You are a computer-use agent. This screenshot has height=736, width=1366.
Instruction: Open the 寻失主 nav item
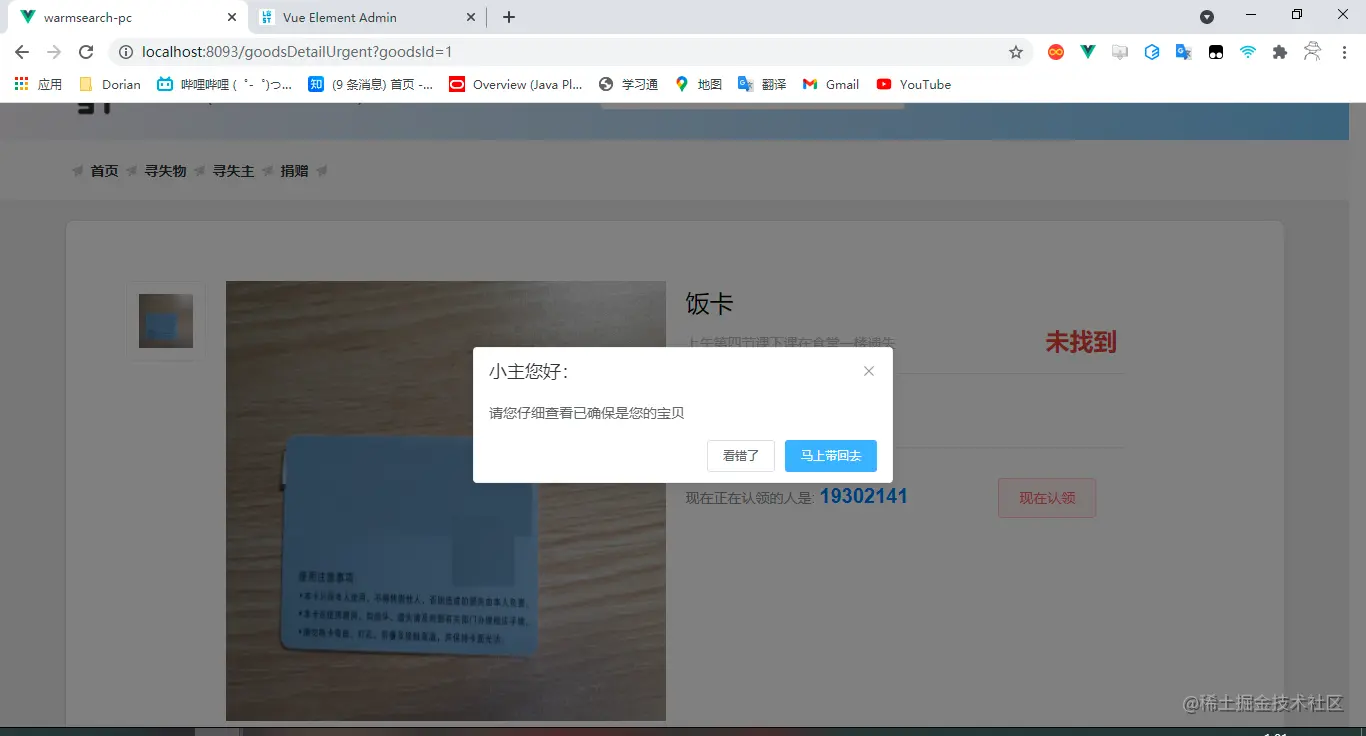tap(233, 171)
